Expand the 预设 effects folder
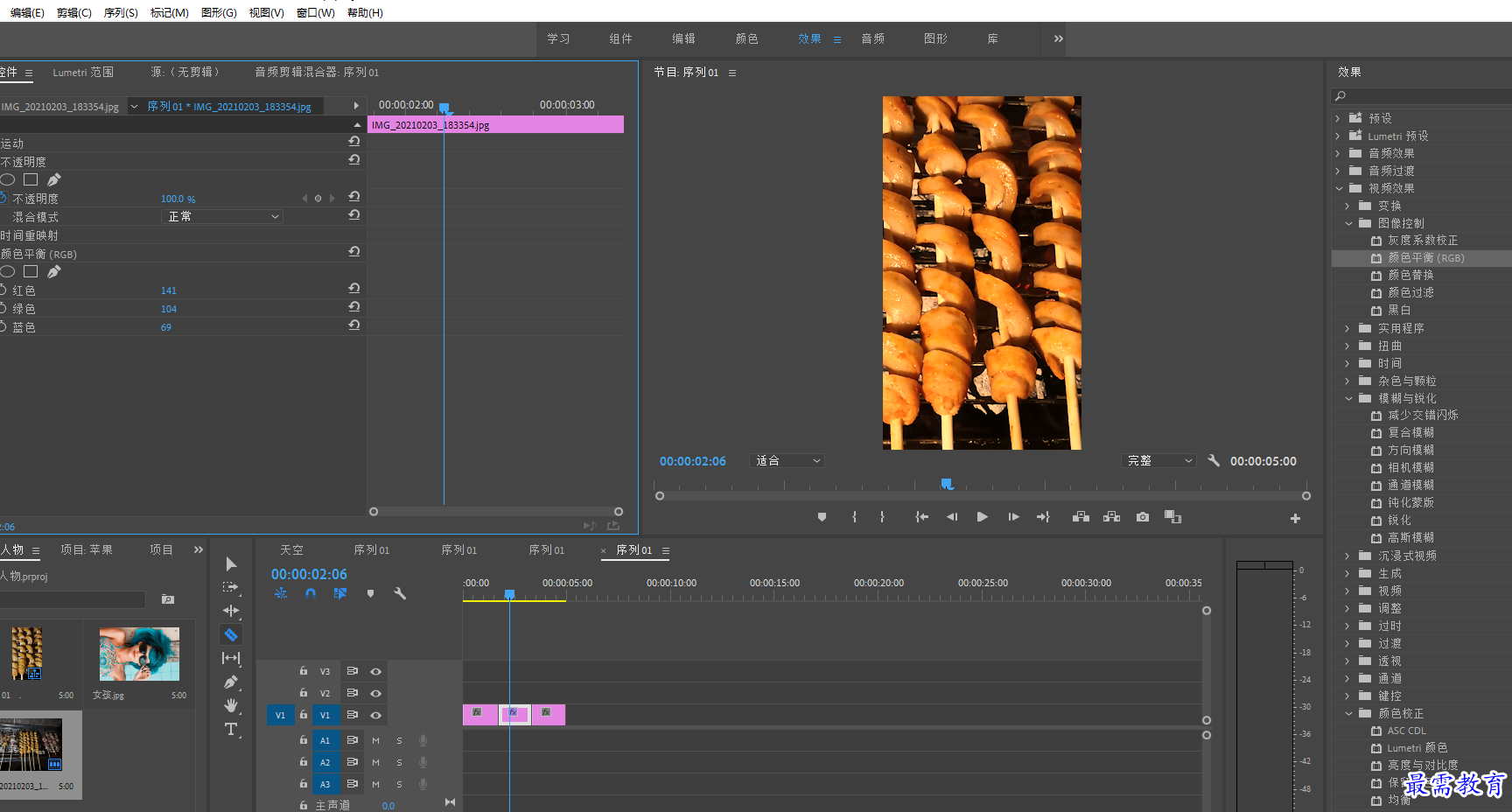This screenshot has height=812, width=1512. click(1338, 118)
